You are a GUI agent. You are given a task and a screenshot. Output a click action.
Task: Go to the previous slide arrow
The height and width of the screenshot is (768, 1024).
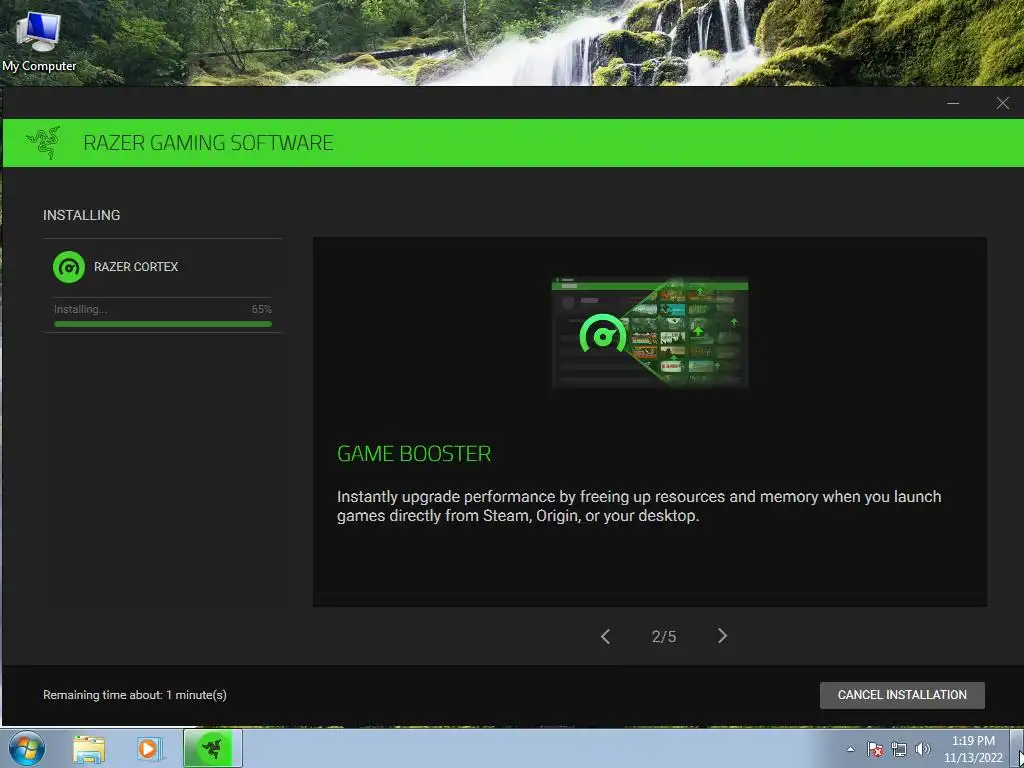tap(605, 636)
